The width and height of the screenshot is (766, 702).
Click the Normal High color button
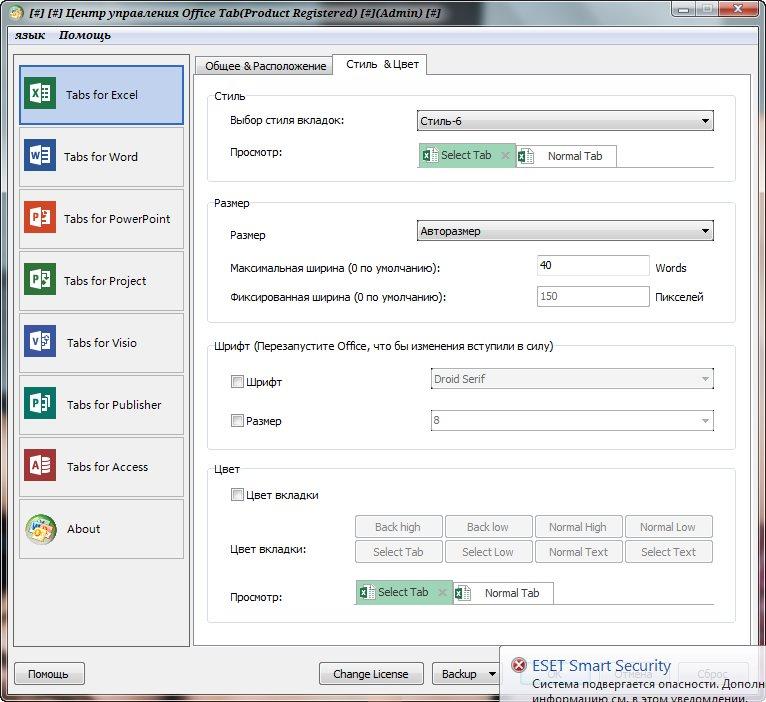(x=578, y=527)
